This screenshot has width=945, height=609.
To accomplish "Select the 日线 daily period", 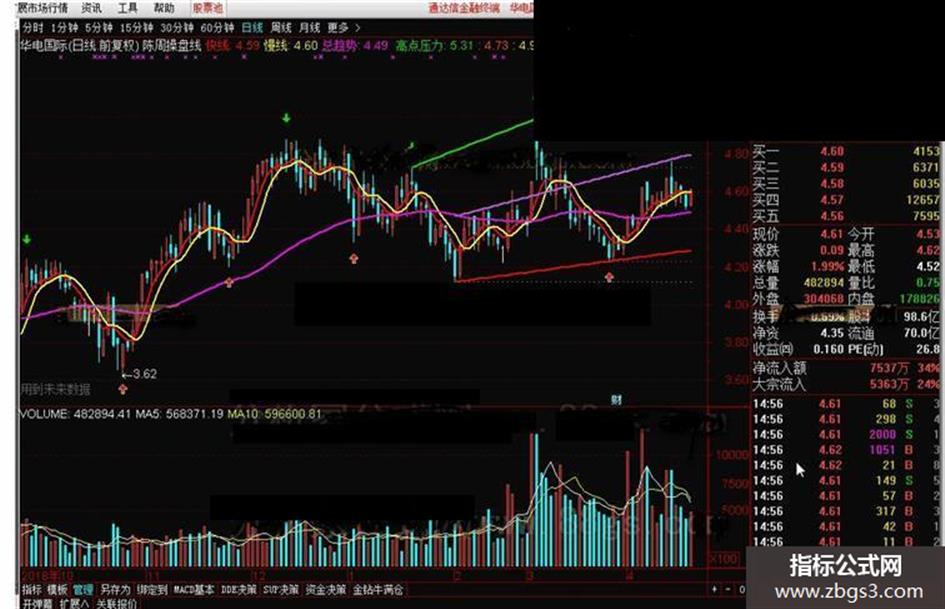I will pos(252,28).
